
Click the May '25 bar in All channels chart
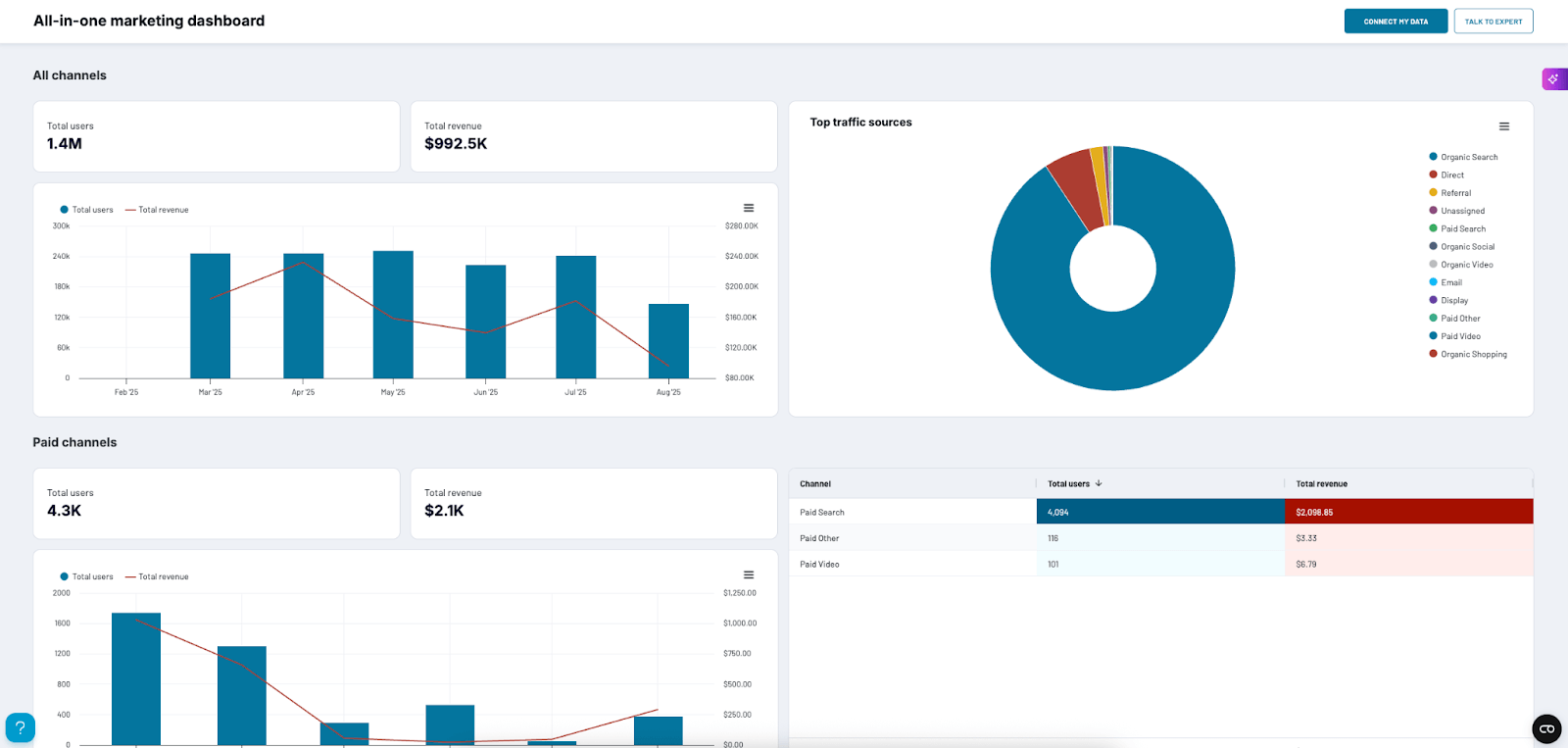[393, 314]
